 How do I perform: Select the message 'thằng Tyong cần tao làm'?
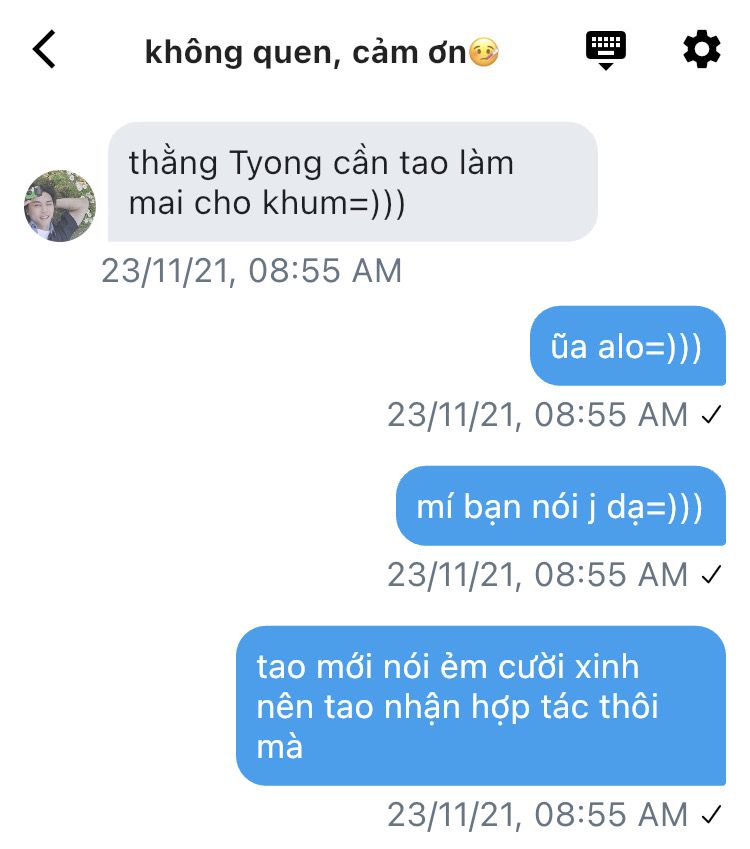[353, 182]
